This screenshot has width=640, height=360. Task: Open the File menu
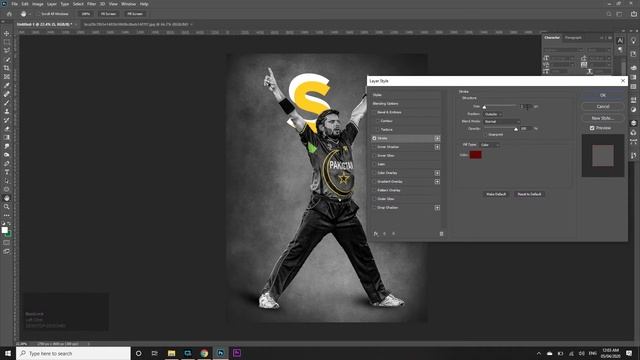point(15,4)
